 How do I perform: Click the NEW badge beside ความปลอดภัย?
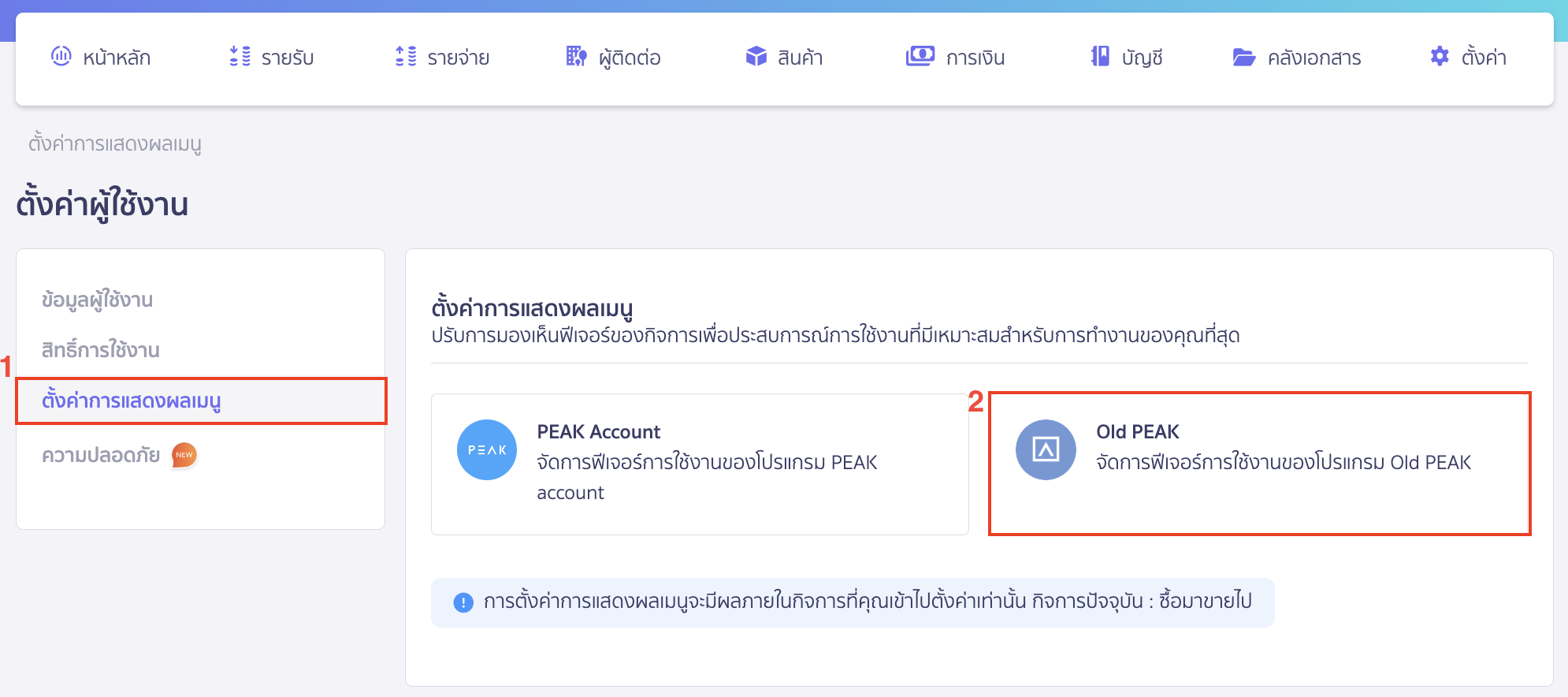(184, 455)
